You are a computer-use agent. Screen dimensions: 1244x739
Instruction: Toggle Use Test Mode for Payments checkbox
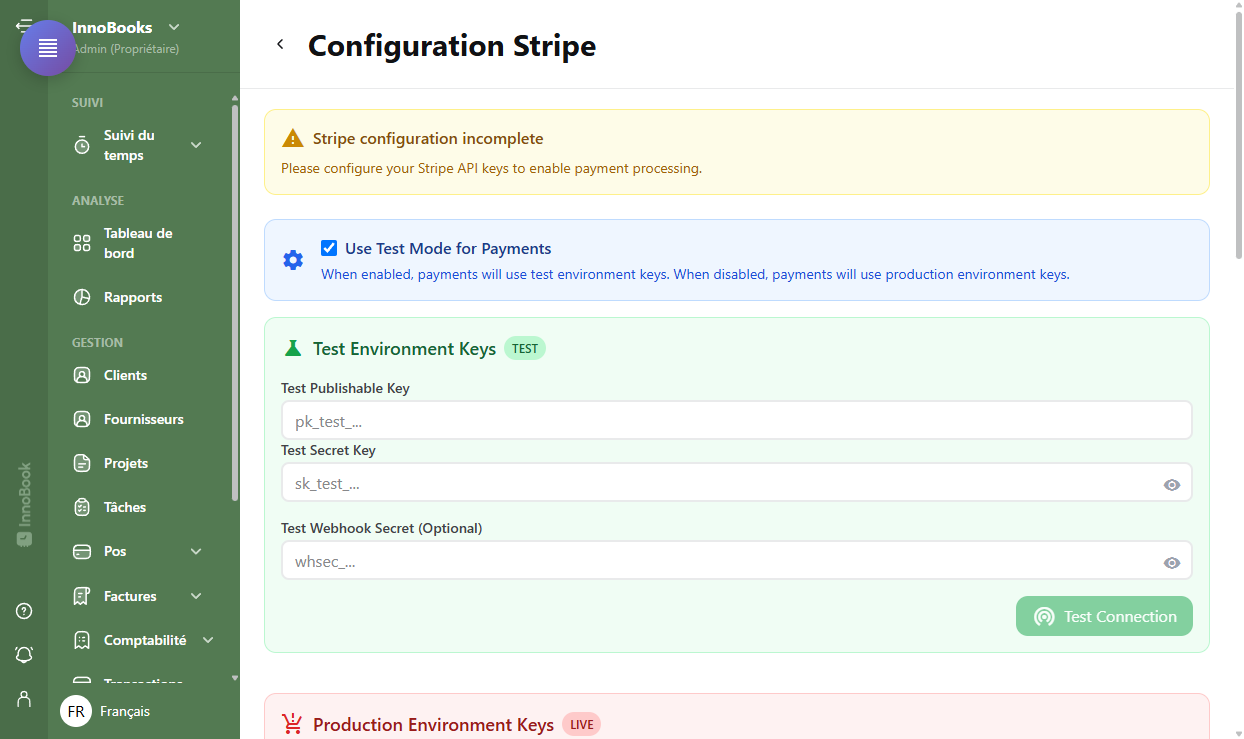pos(329,248)
